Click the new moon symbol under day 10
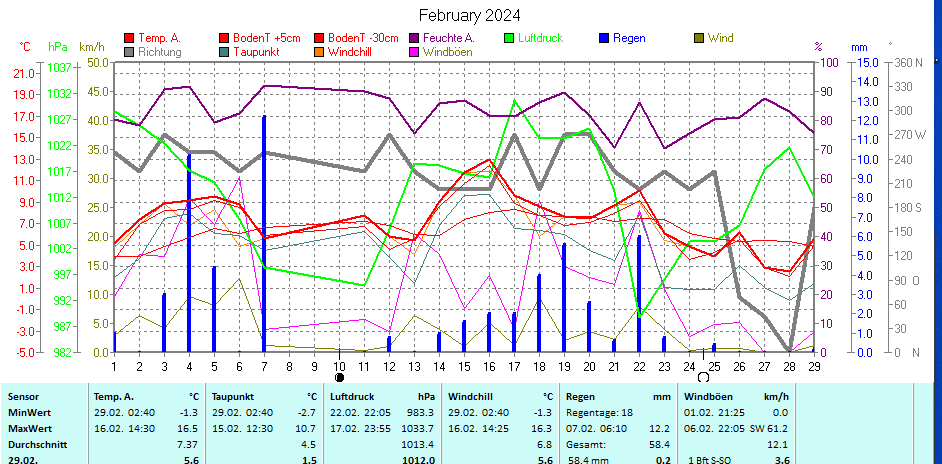 339,377
